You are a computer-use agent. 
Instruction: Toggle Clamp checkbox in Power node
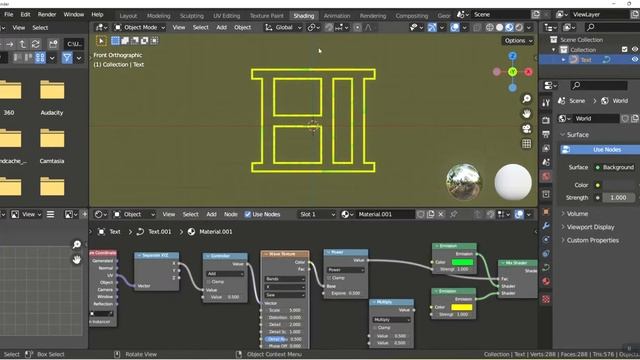pyautogui.click(x=329, y=278)
